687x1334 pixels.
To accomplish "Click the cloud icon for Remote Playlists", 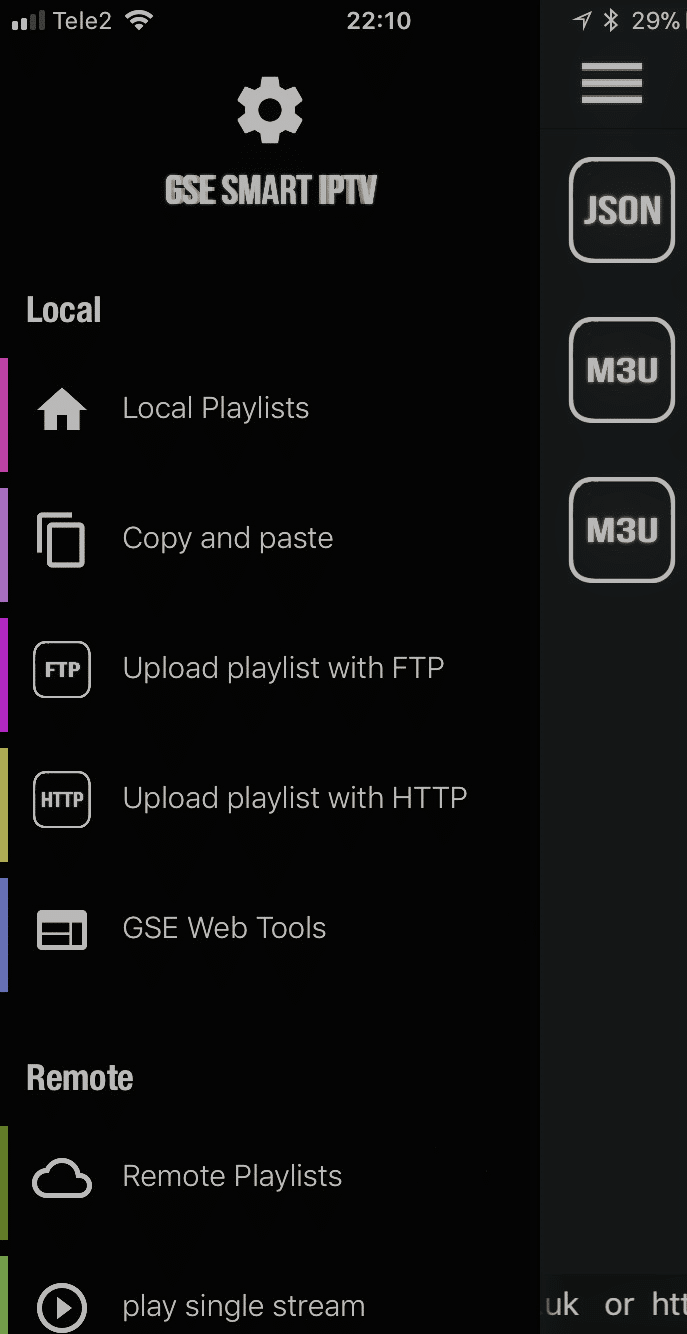I will coord(62,1178).
